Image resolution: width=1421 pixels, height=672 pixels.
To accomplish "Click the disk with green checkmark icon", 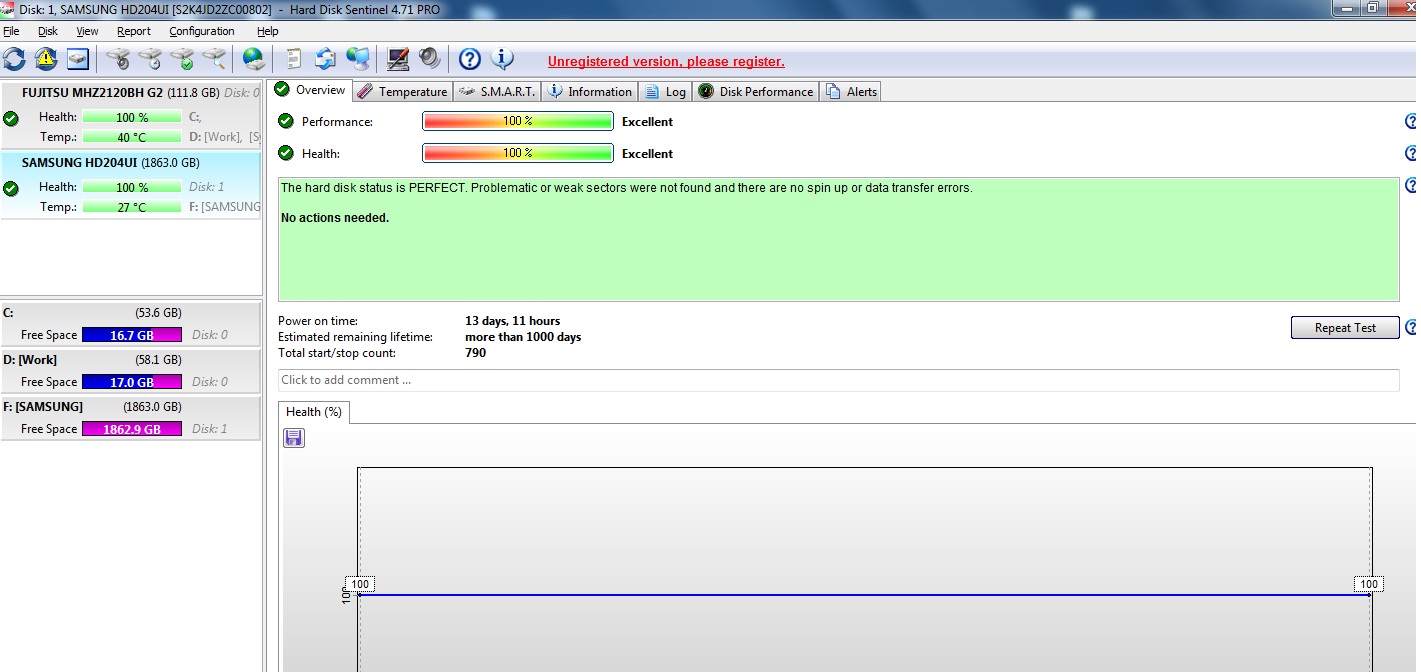I will tap(182, 59).
